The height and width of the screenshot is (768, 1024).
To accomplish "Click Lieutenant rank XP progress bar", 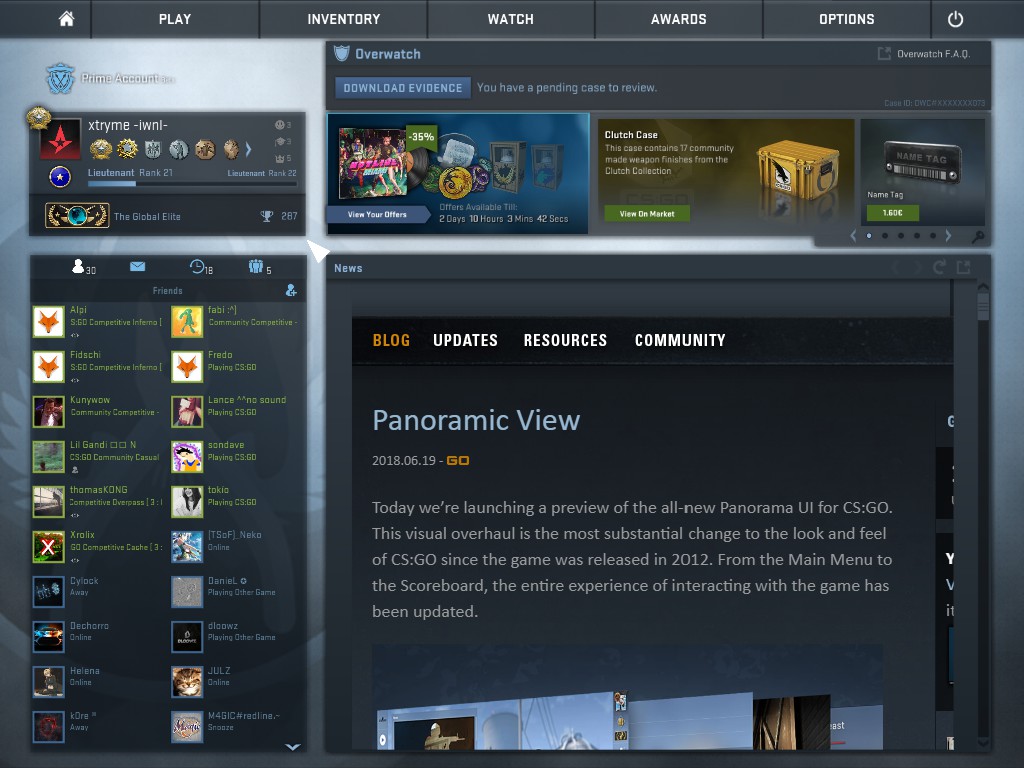I will pyautogui.click(x=192, y=184).
